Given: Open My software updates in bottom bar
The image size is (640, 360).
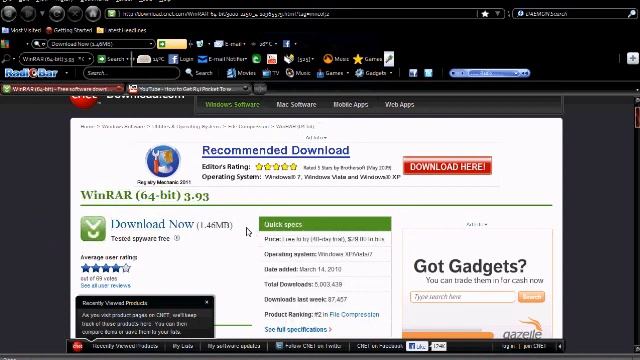Looking at the screenshot, I should [234, 346].
